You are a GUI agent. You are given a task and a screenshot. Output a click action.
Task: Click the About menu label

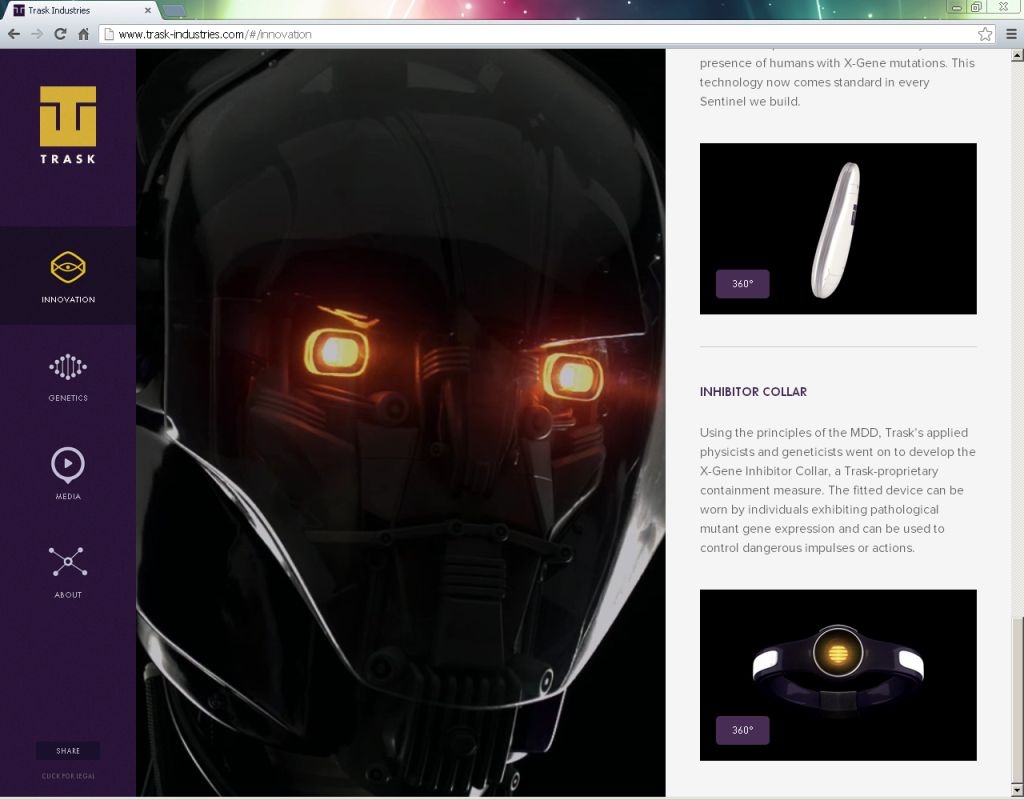tap(68, 595)
